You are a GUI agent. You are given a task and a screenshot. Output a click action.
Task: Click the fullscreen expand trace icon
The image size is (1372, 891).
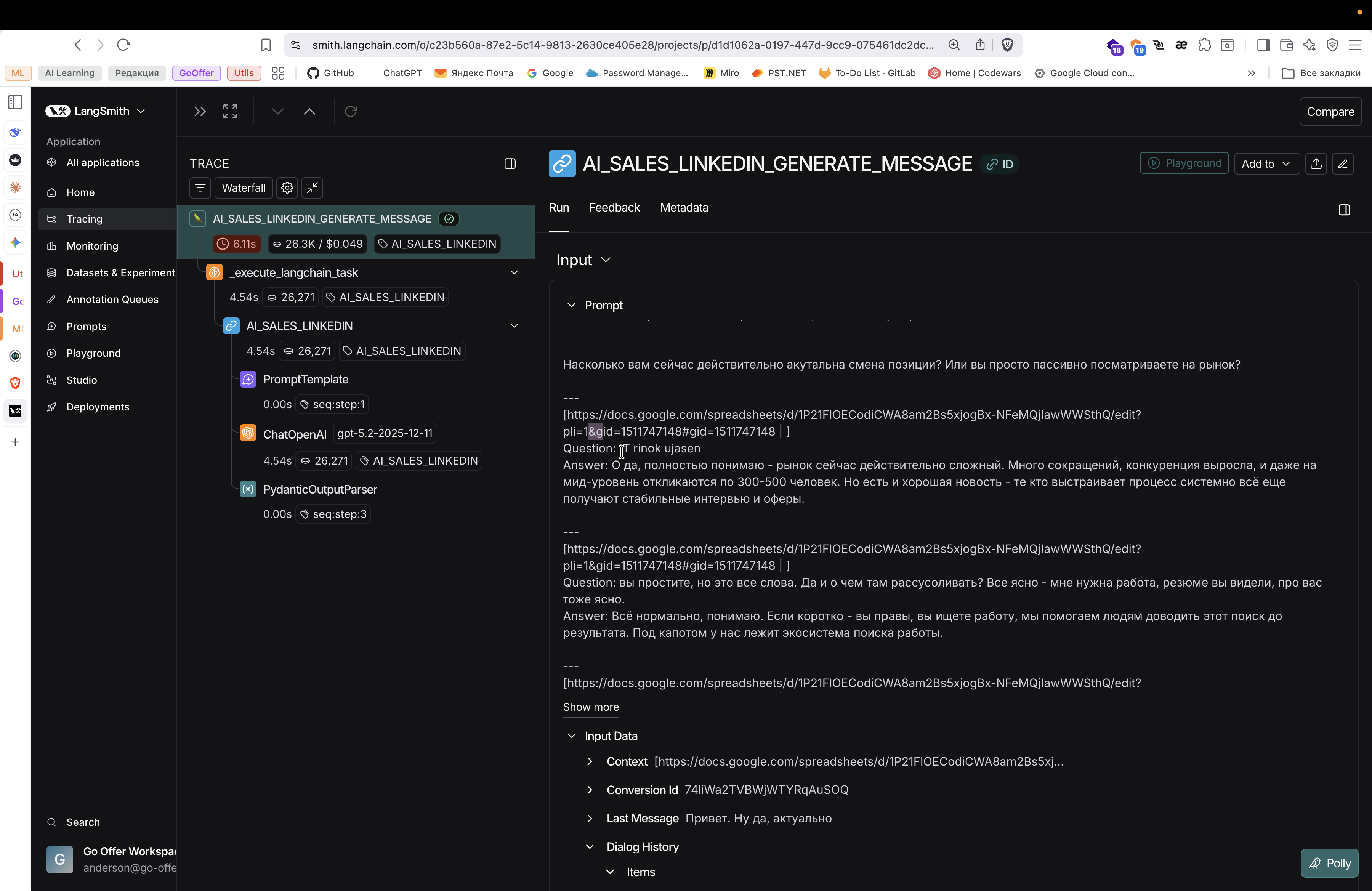coord(230,111)
